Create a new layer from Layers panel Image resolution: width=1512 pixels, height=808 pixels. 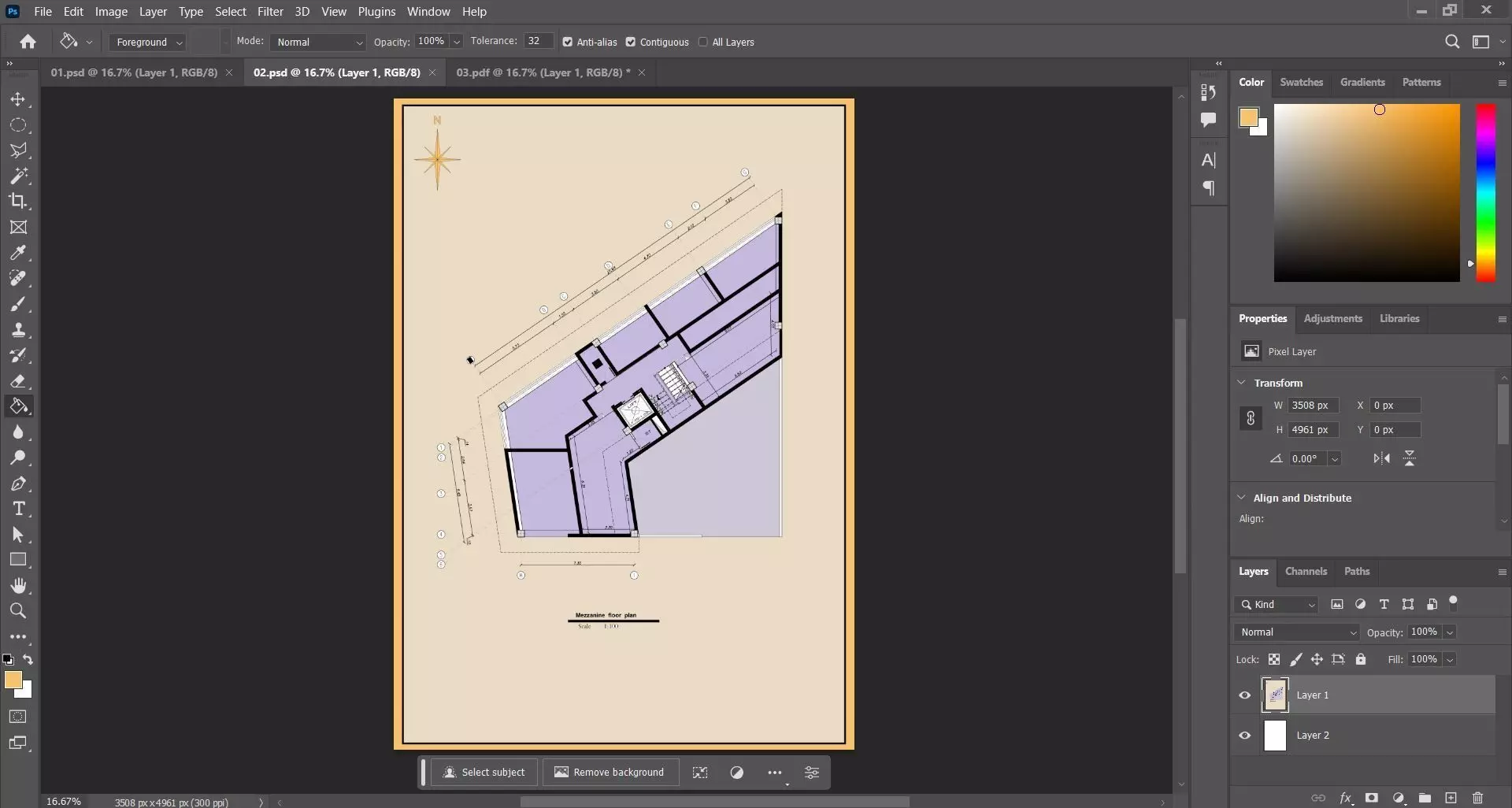pos(1451,798)
